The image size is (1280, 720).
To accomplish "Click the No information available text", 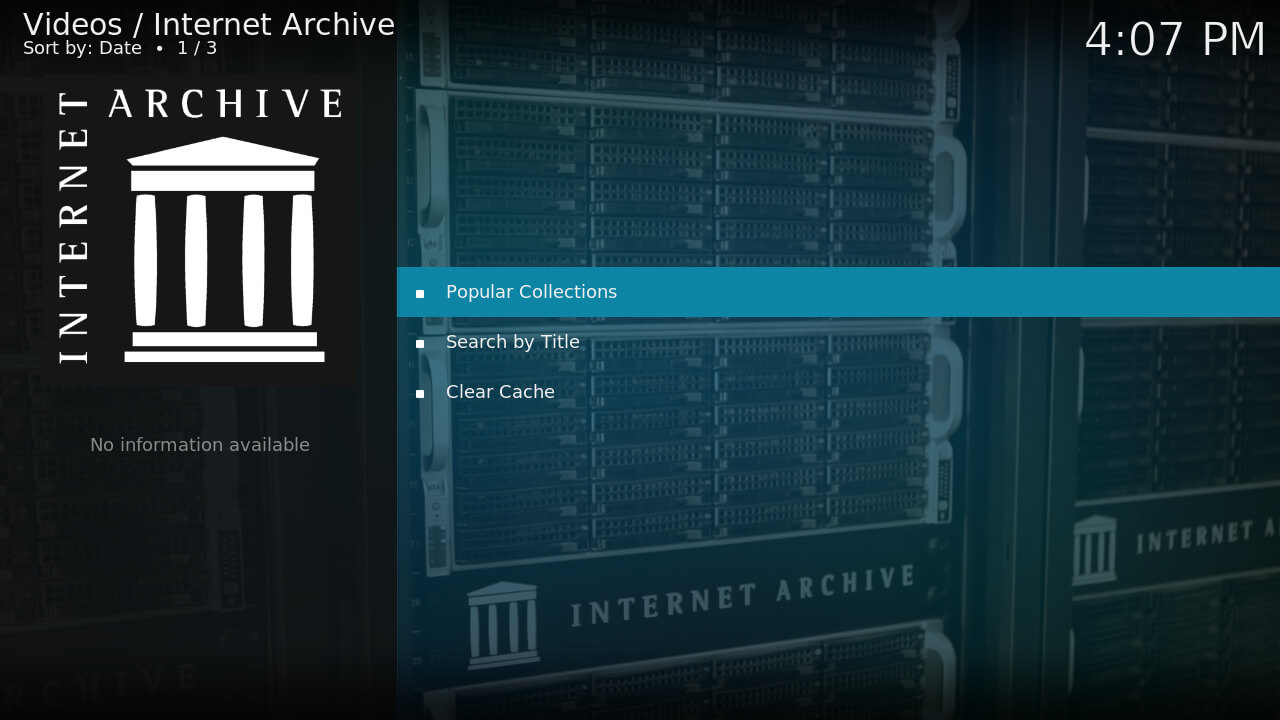I will coord(200,445).
